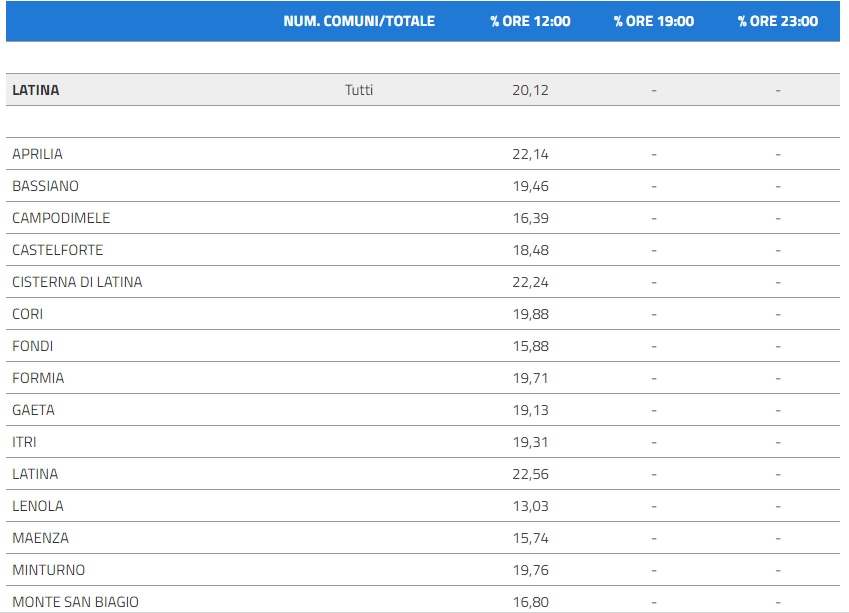Open the MINTURNO municipality entry
849x613 pixels.
coord(48,570)
